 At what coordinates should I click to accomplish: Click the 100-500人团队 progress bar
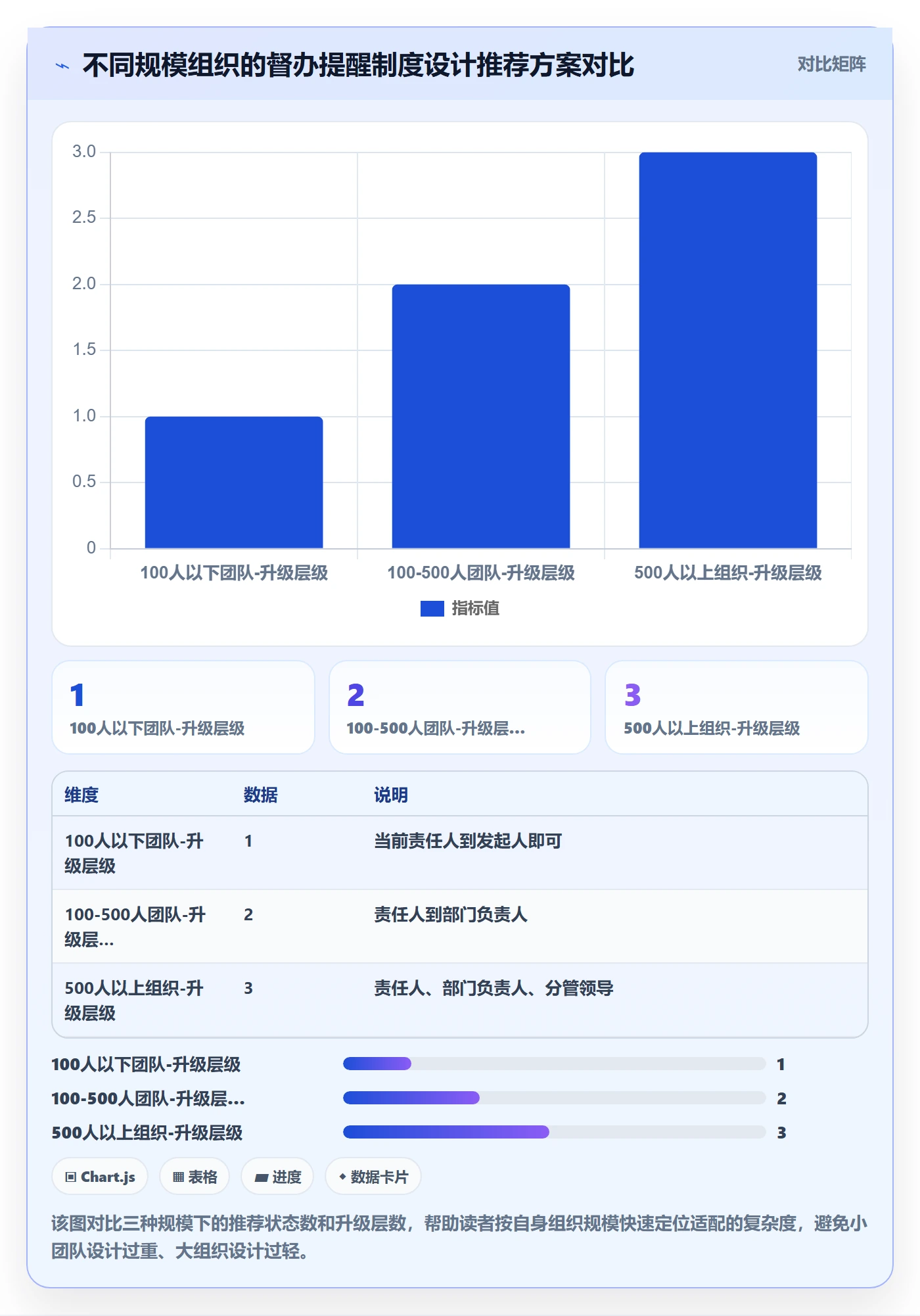[x=554, y=1098]
